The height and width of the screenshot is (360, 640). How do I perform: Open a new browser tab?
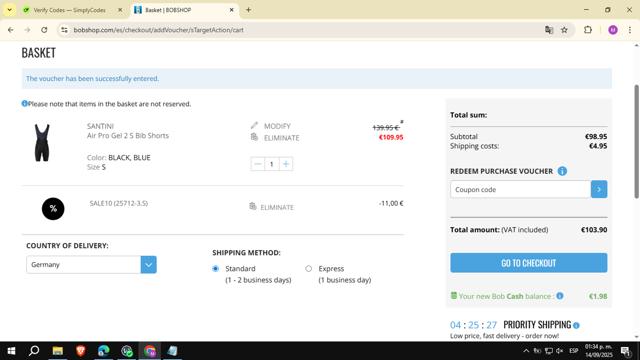point(248,10)
